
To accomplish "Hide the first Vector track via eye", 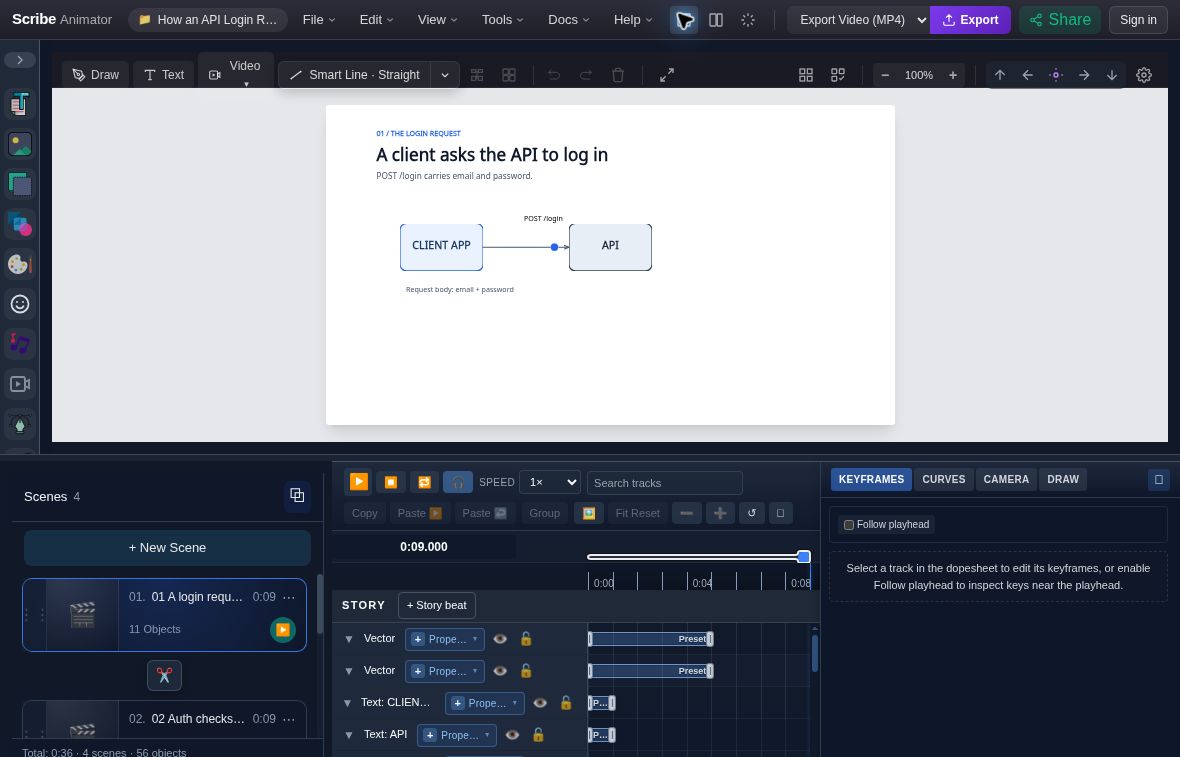I will click(x=500, y=639).
